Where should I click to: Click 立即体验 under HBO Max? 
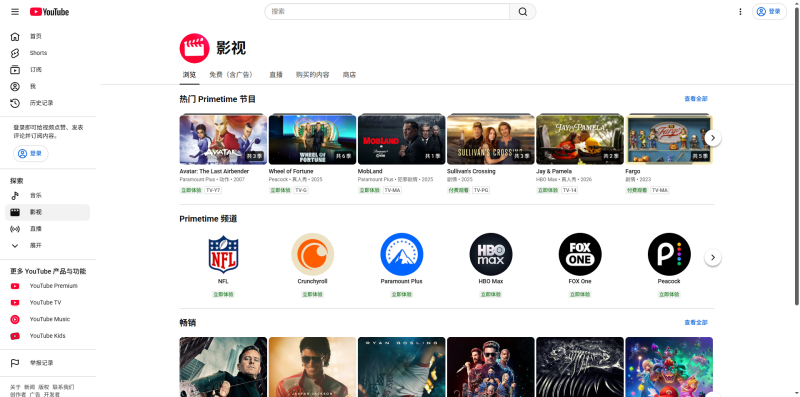coord(491,294)
